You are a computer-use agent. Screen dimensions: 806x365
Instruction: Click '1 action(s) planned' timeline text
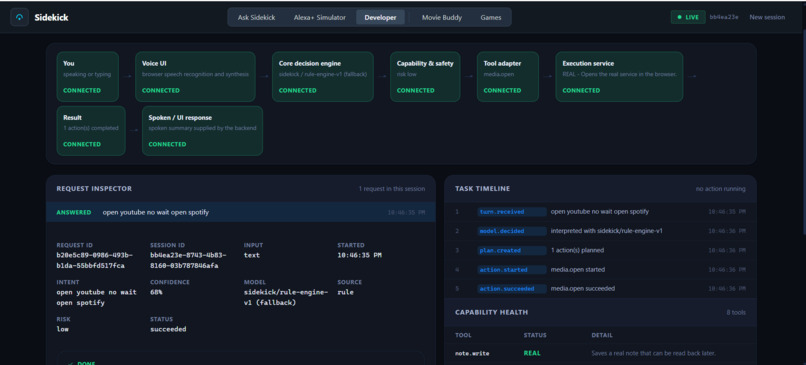(577, 250)
